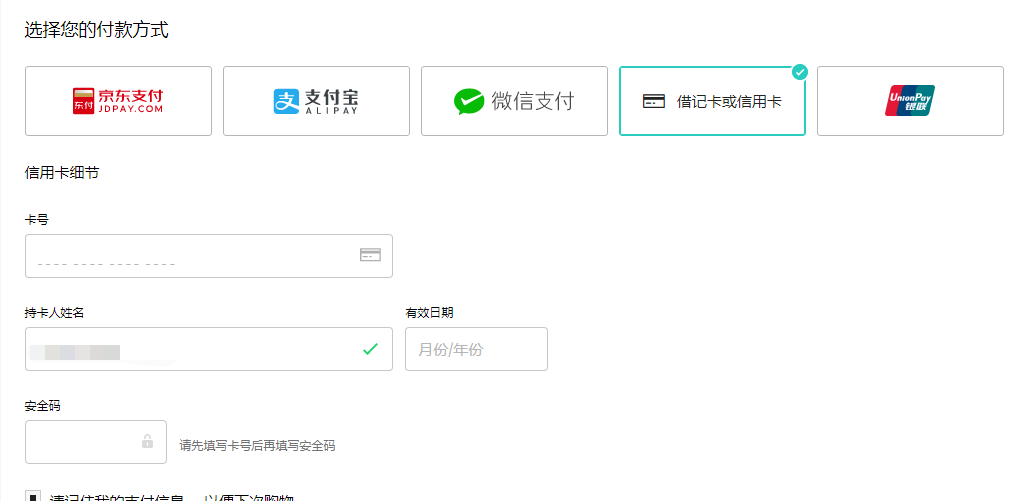1010x501 pixels.
Task: Click the teal checkmark badge on selected option
Action: point(799,72)
